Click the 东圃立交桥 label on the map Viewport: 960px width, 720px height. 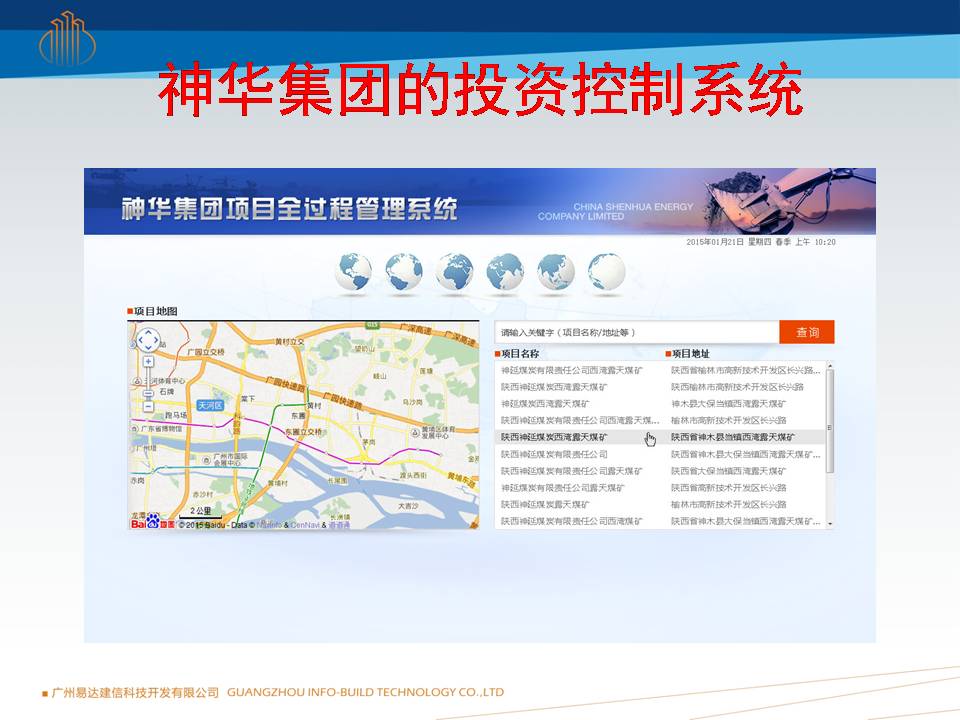pyautogui.click(x=304, y=432)
